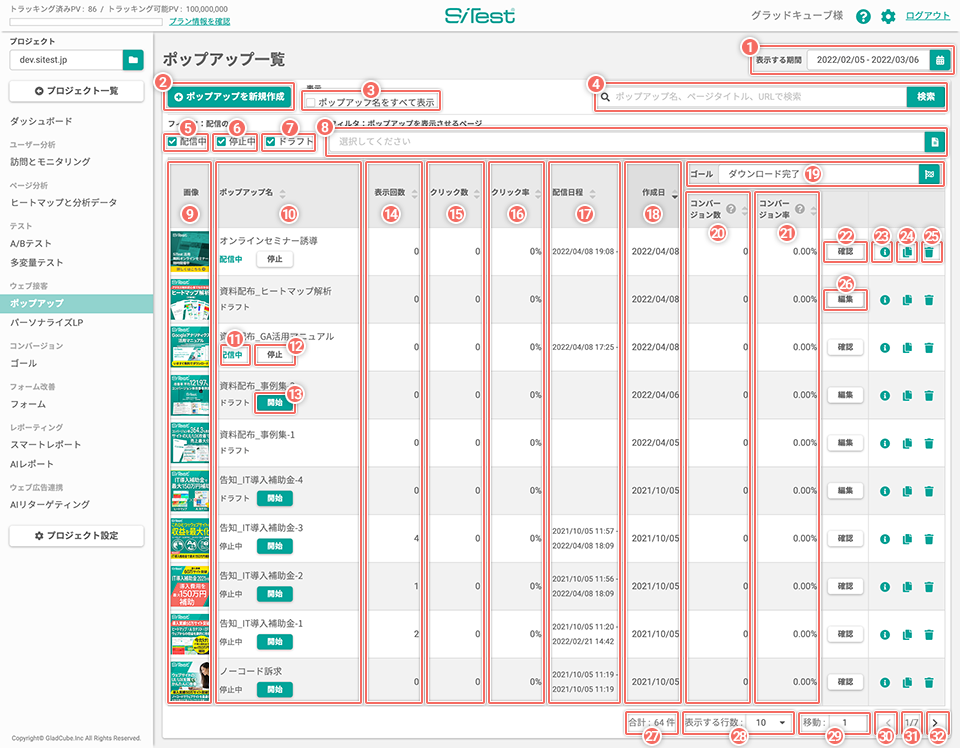The width and height of the screenshot is (960, 748).
Task: Delete the オンラインセミナー誘導 popup
Action: [931, 252]
